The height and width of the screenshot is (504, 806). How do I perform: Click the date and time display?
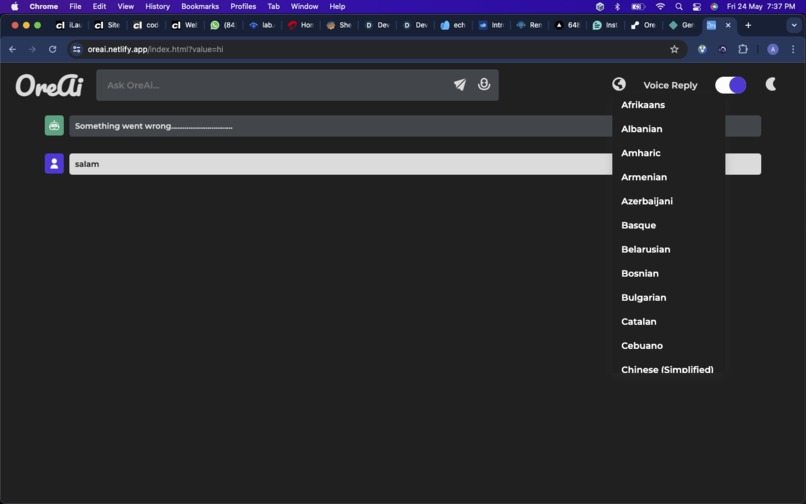point(761,7)
